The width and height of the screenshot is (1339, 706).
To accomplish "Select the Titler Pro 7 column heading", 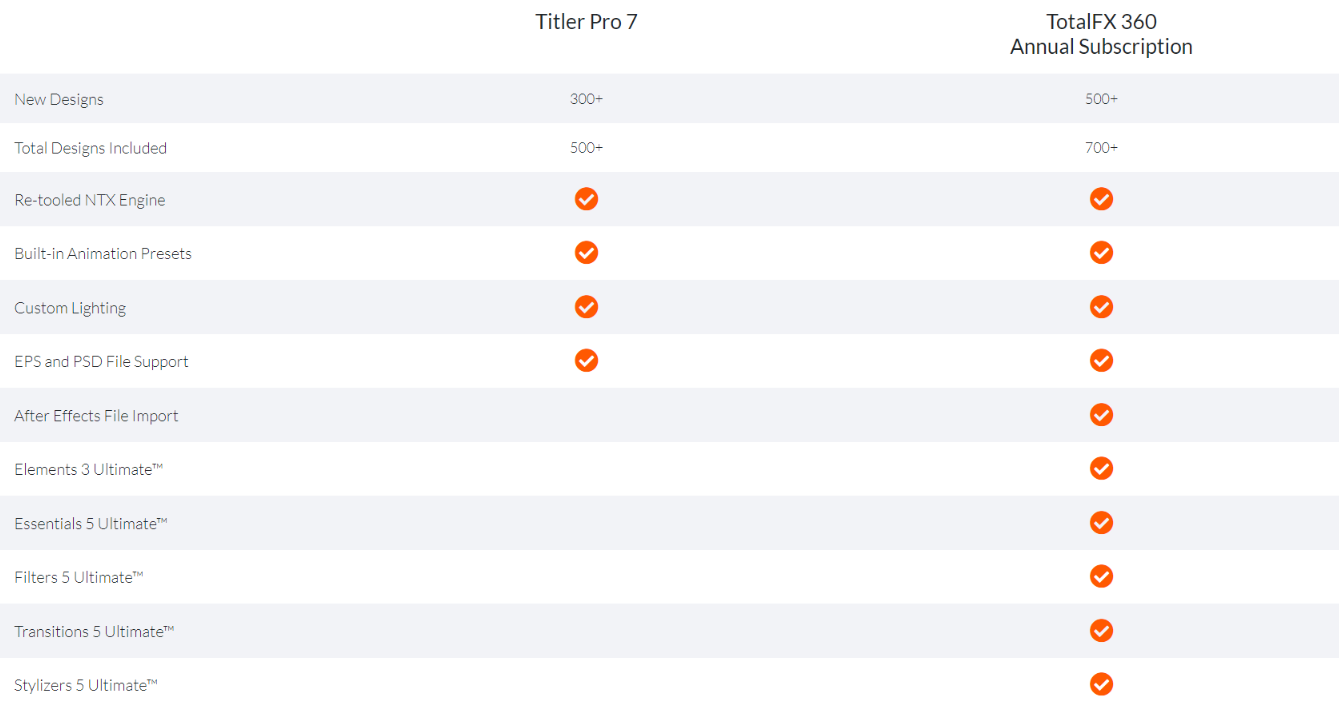I will tap(586, 22).
